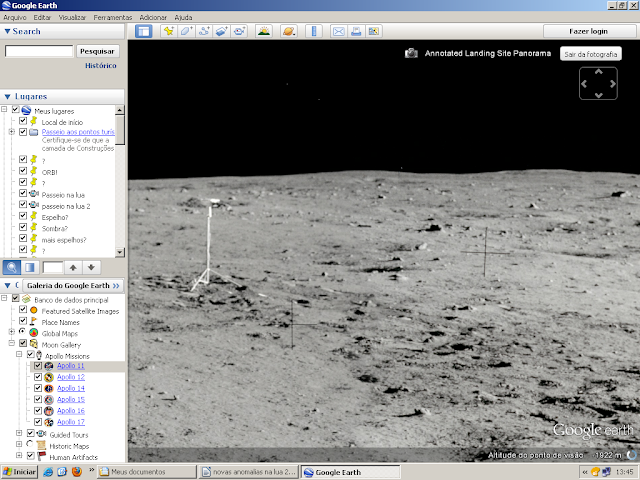This screenshot has width=640, height=480.
Task: Open the Histórico search history link
Action: coord(101,66)
